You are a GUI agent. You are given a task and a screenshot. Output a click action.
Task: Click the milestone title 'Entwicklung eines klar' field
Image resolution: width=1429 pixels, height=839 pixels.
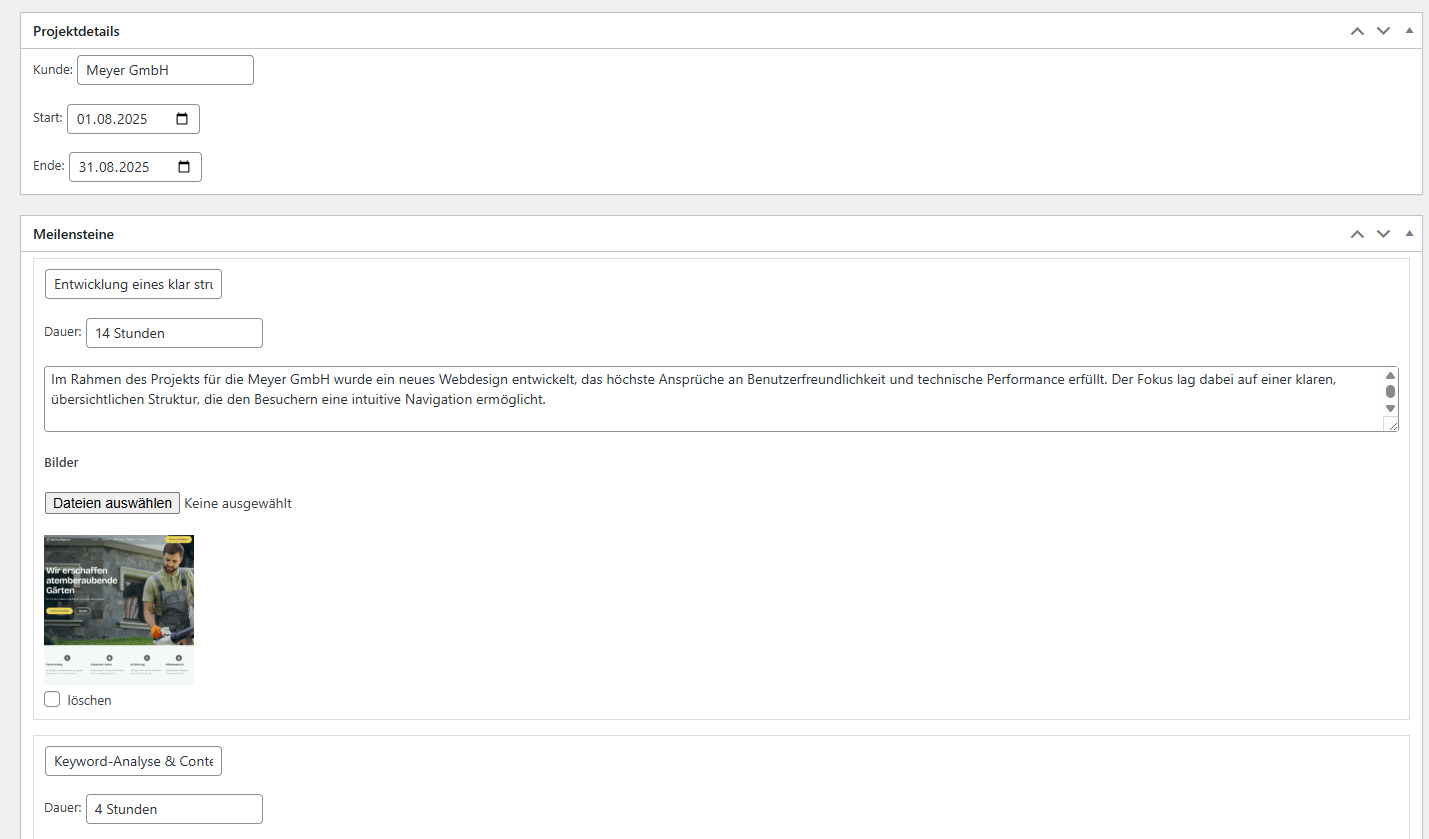pos(133,284)
